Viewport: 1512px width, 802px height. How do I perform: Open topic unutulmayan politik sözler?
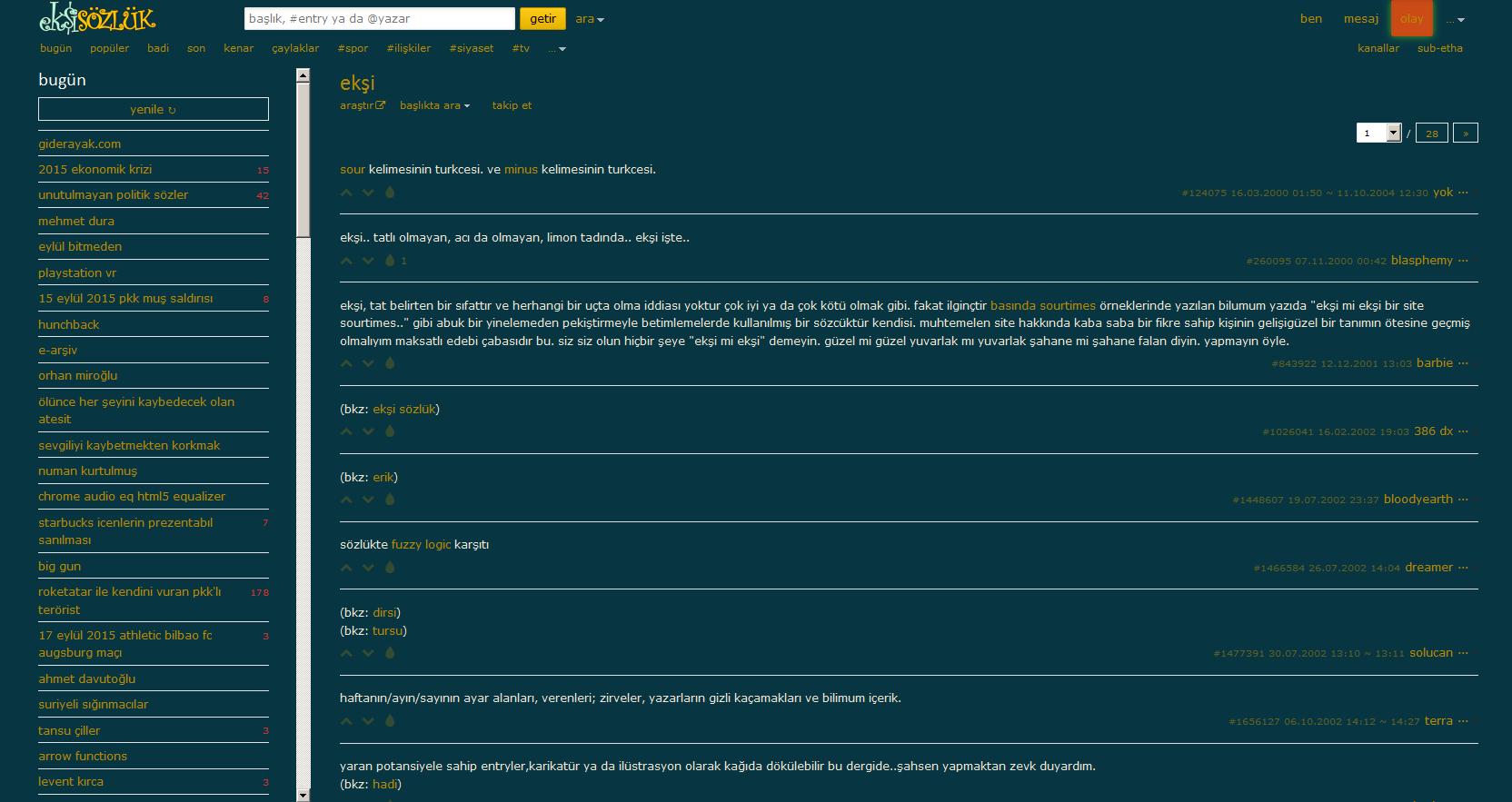click(114, 194)
